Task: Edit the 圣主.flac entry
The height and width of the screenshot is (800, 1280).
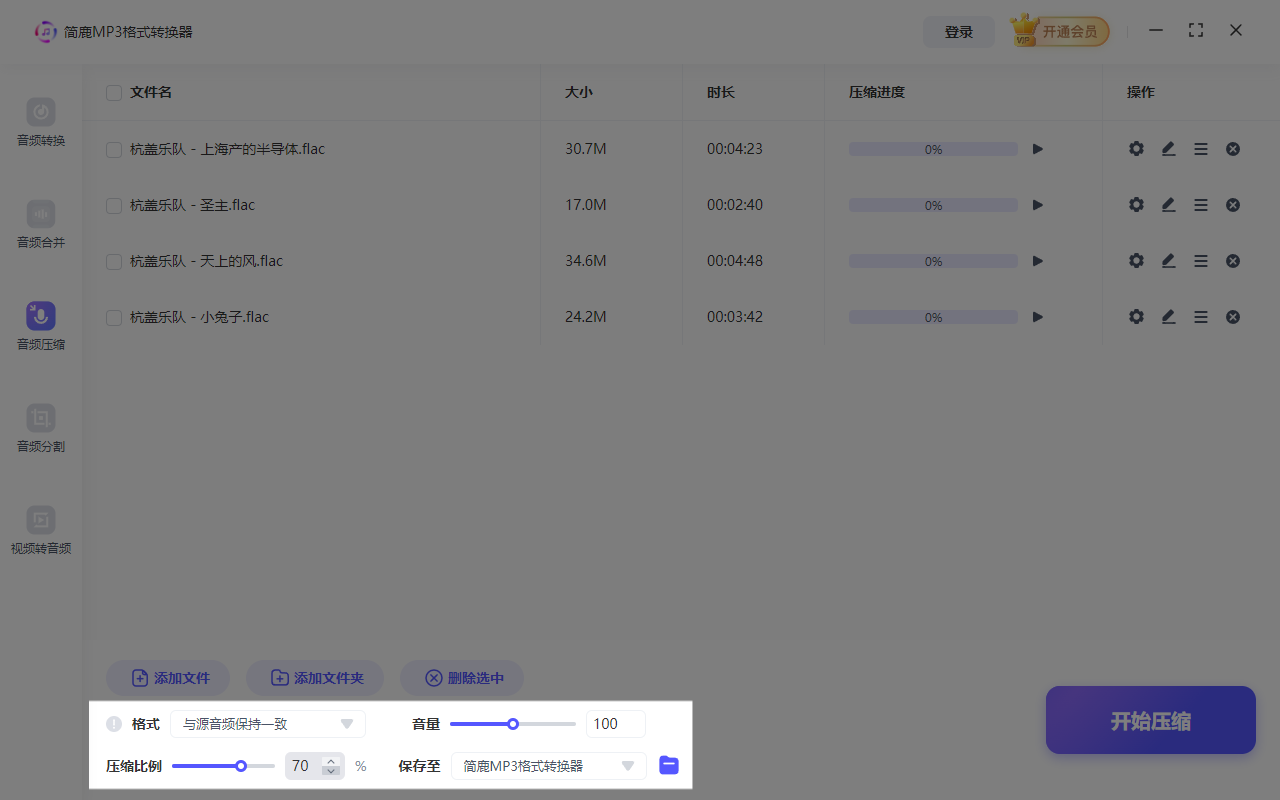Action: click(1168, 205)
